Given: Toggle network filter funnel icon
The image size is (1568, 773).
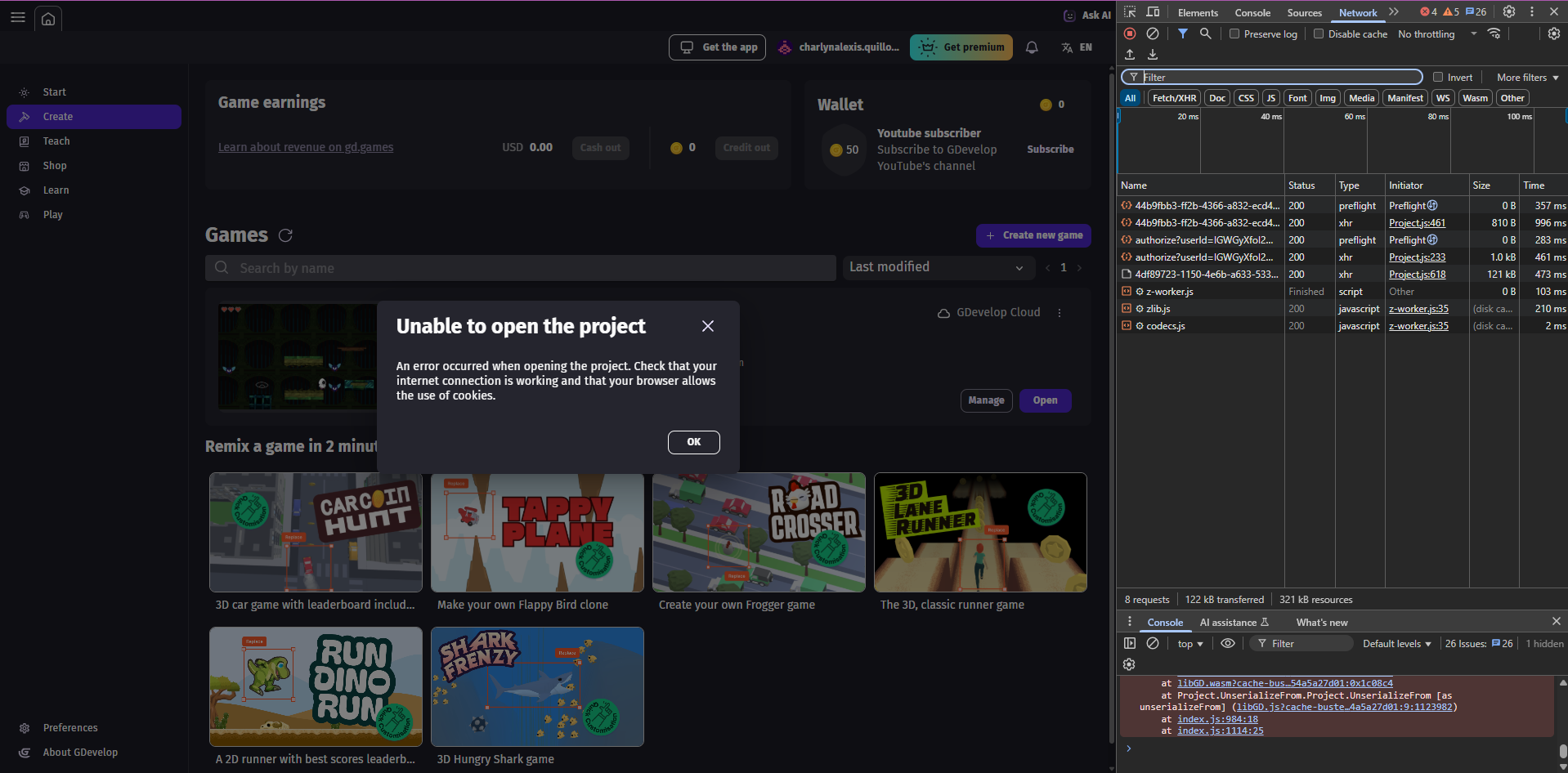Looking at the screenshot, I should [1183, 34].
